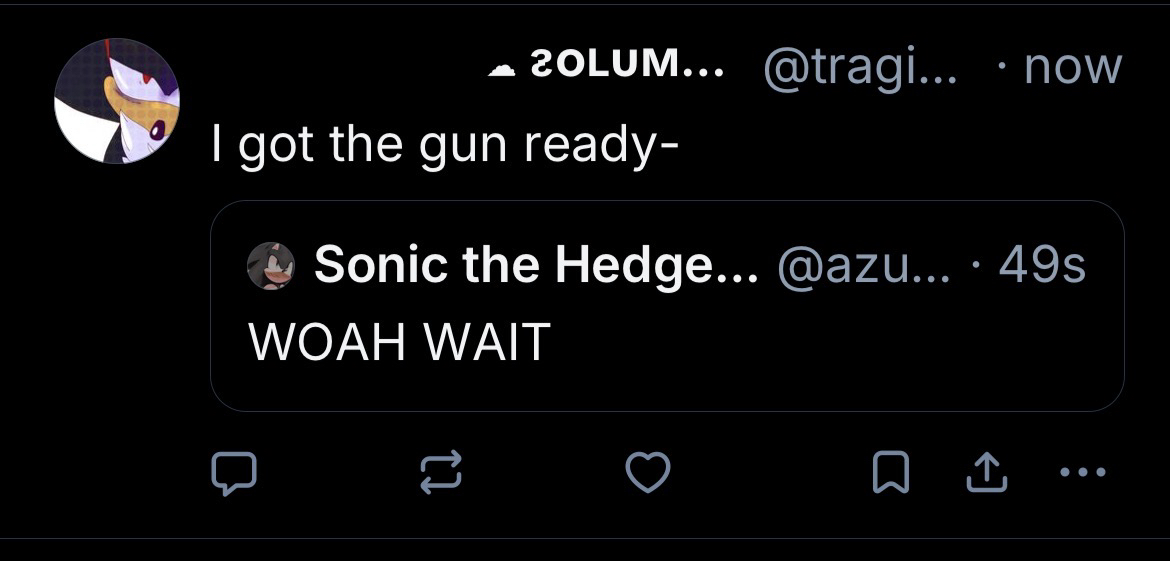This screenshot has width=1170, height=561.
Task: Repost the tweet using the retweet icon
Action: [443, 474]
